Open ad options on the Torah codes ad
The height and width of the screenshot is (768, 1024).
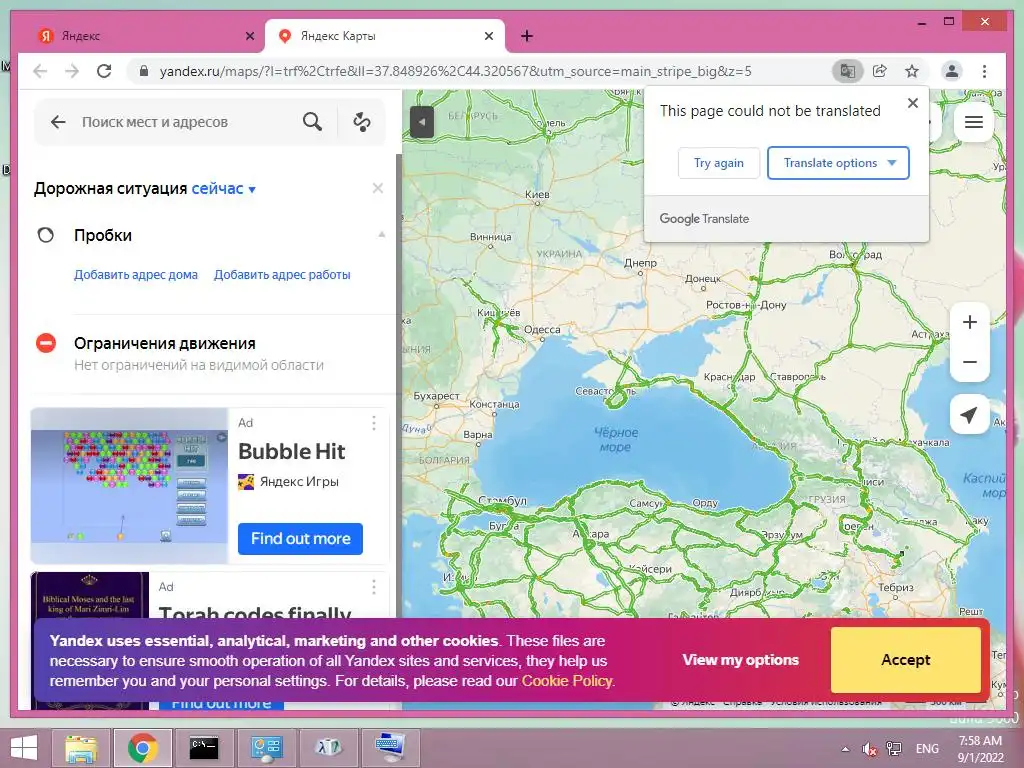point(374,587)
